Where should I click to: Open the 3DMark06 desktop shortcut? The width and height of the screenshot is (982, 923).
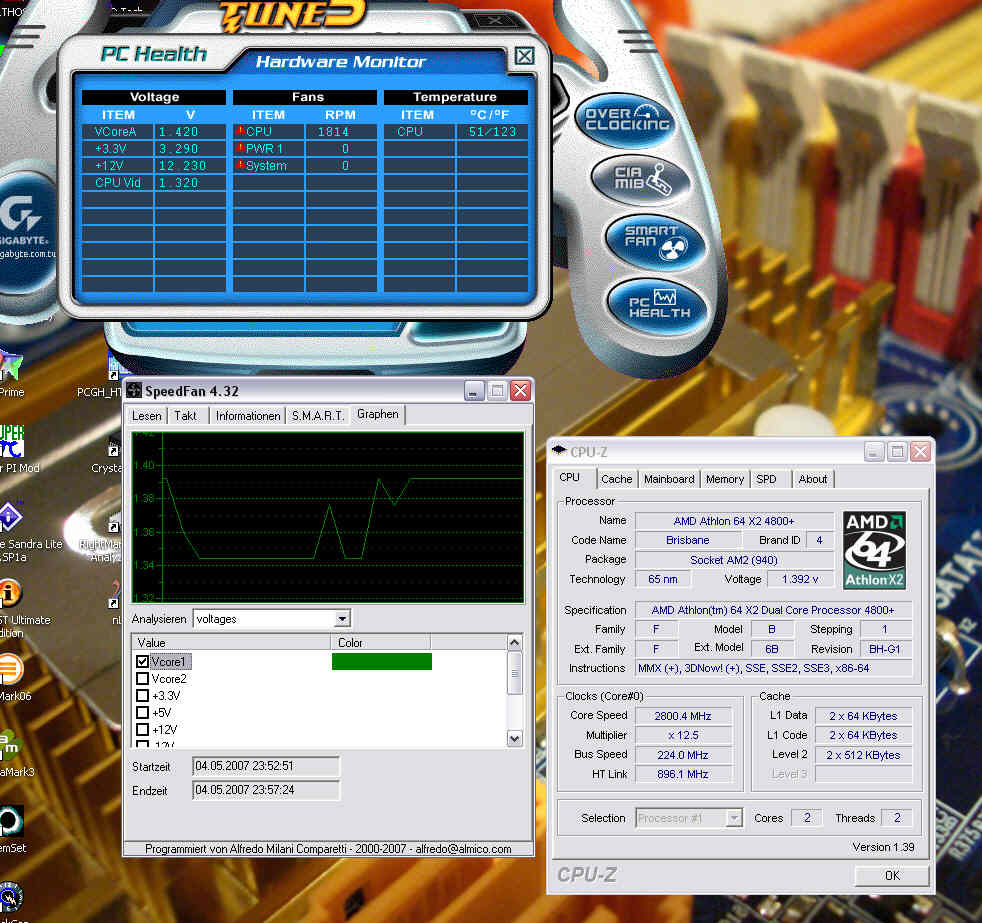click(13, 676)
